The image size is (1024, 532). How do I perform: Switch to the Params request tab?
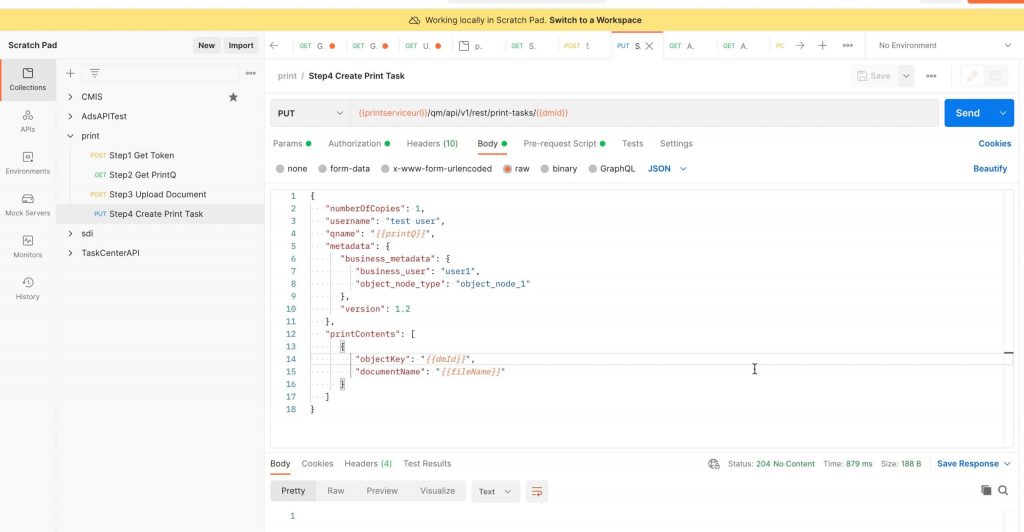click(x=292, y=144)
